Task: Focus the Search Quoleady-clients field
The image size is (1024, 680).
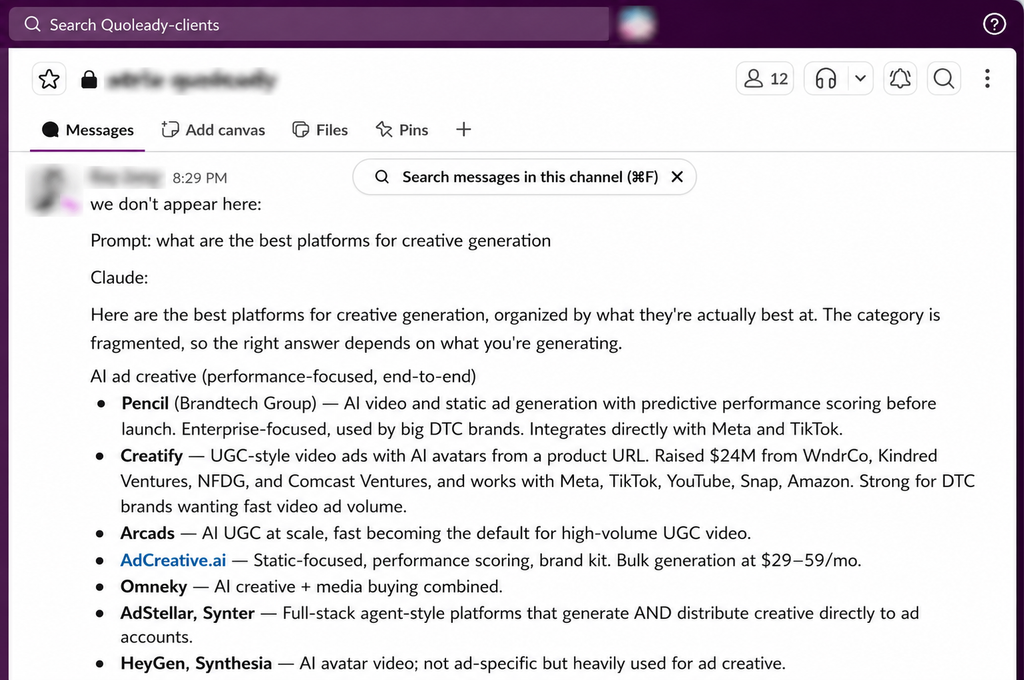Action: (x=309, y=24)
